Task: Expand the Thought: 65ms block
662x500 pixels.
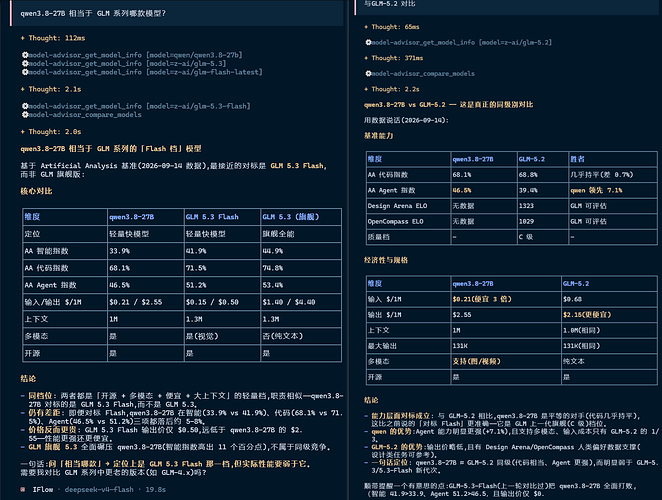Action: click(391, 27)
